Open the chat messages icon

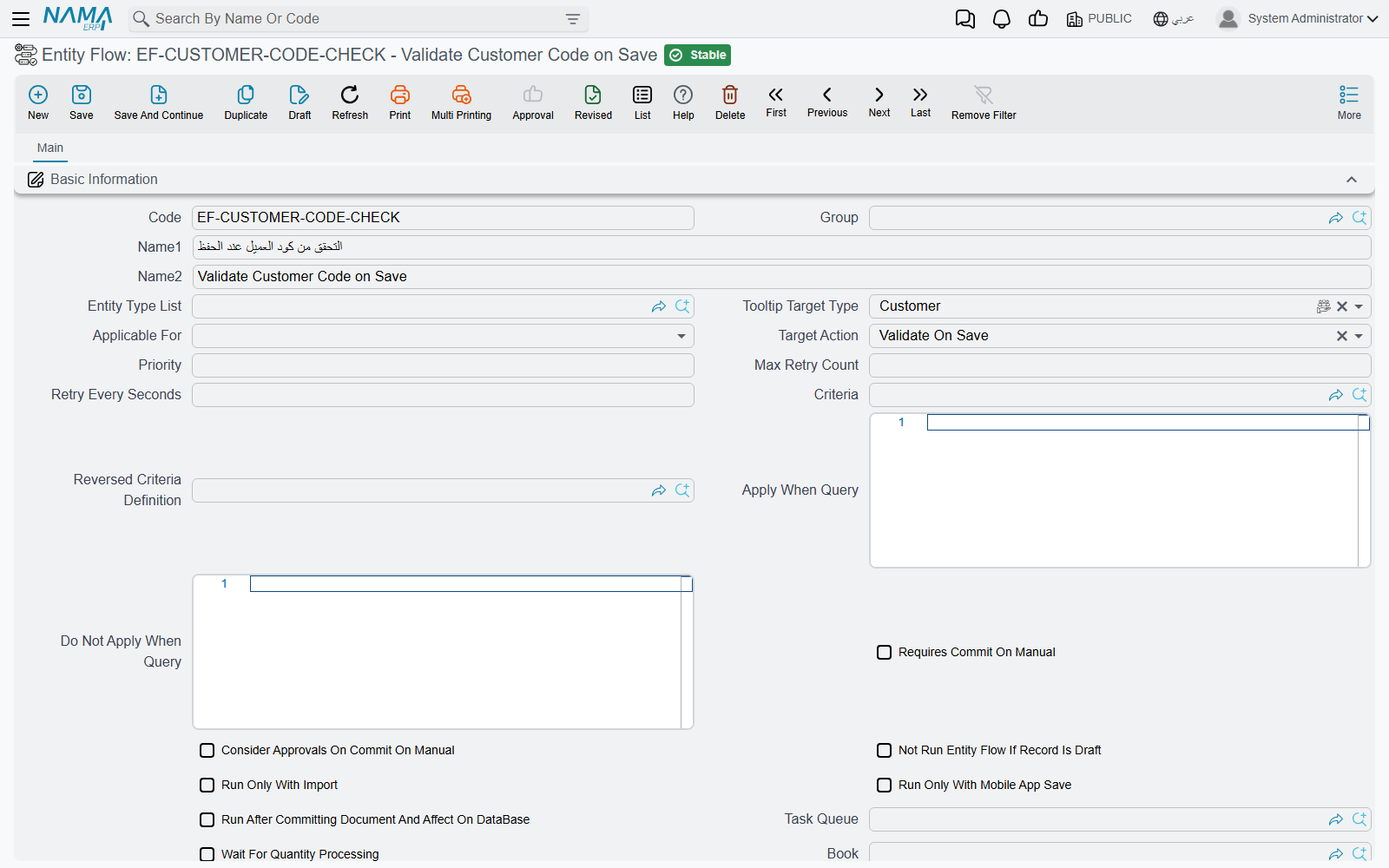coord(964,19)
